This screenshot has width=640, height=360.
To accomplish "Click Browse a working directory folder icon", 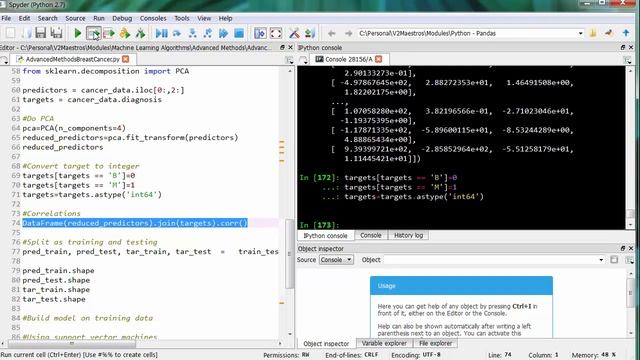I will 593,33.
